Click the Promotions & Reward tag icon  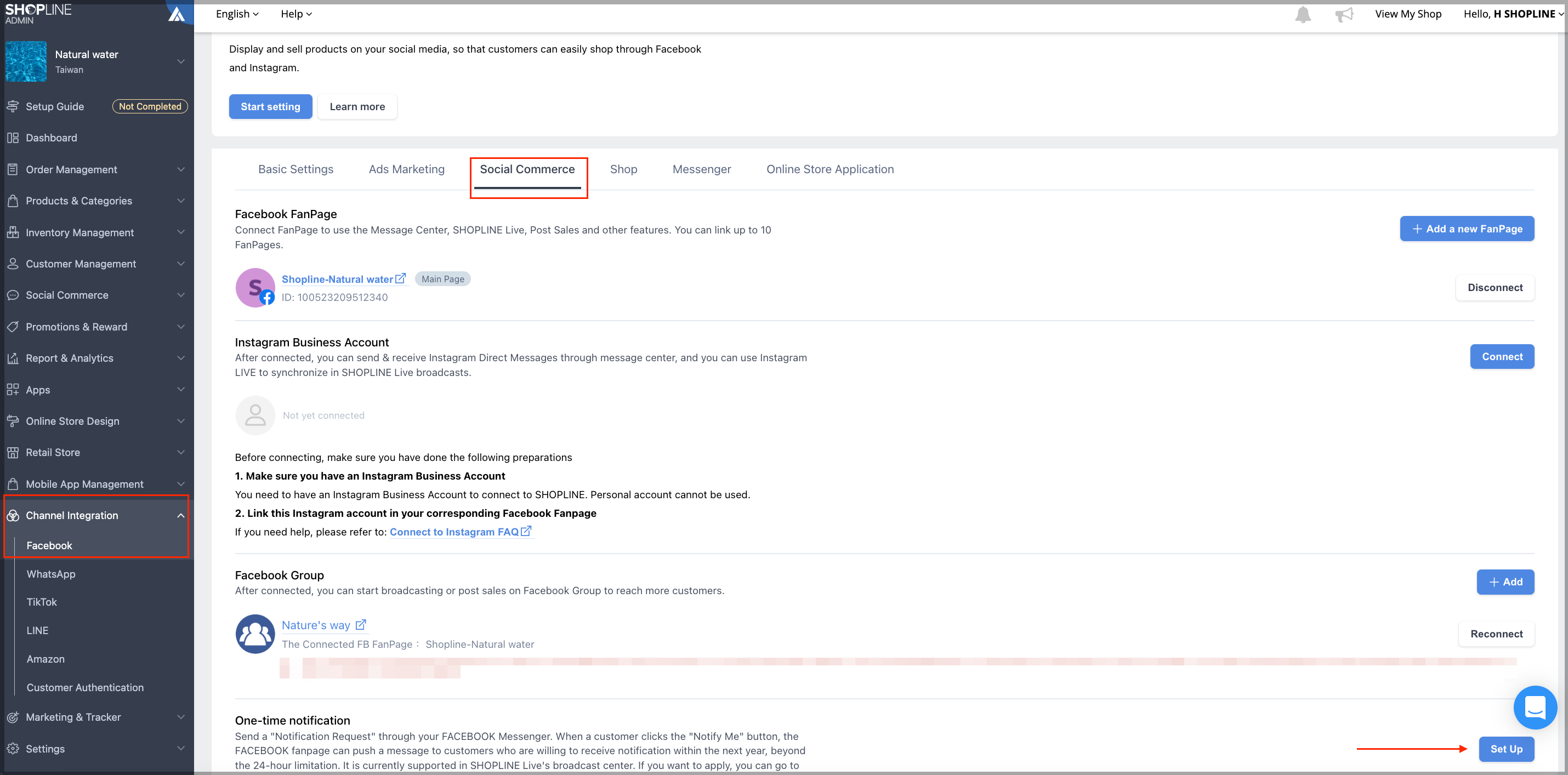tap(13, 327)
